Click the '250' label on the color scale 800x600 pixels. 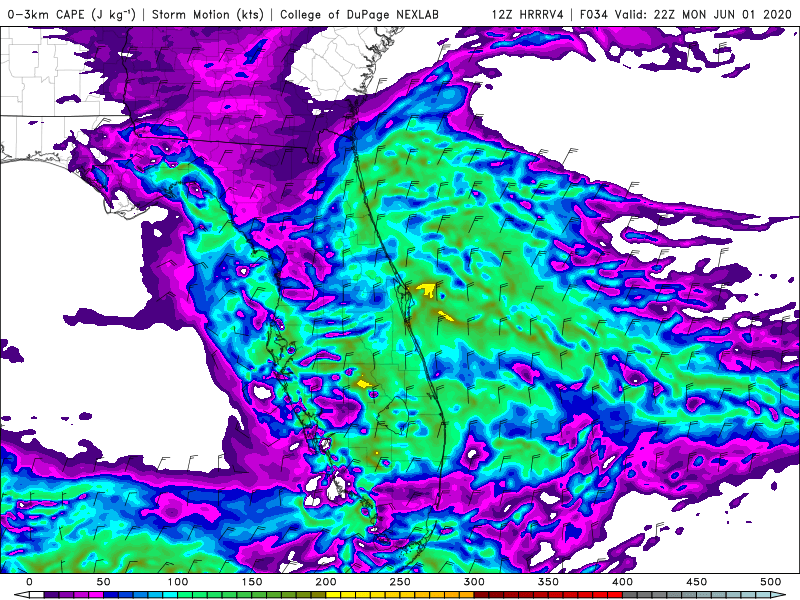pos(399,582)
